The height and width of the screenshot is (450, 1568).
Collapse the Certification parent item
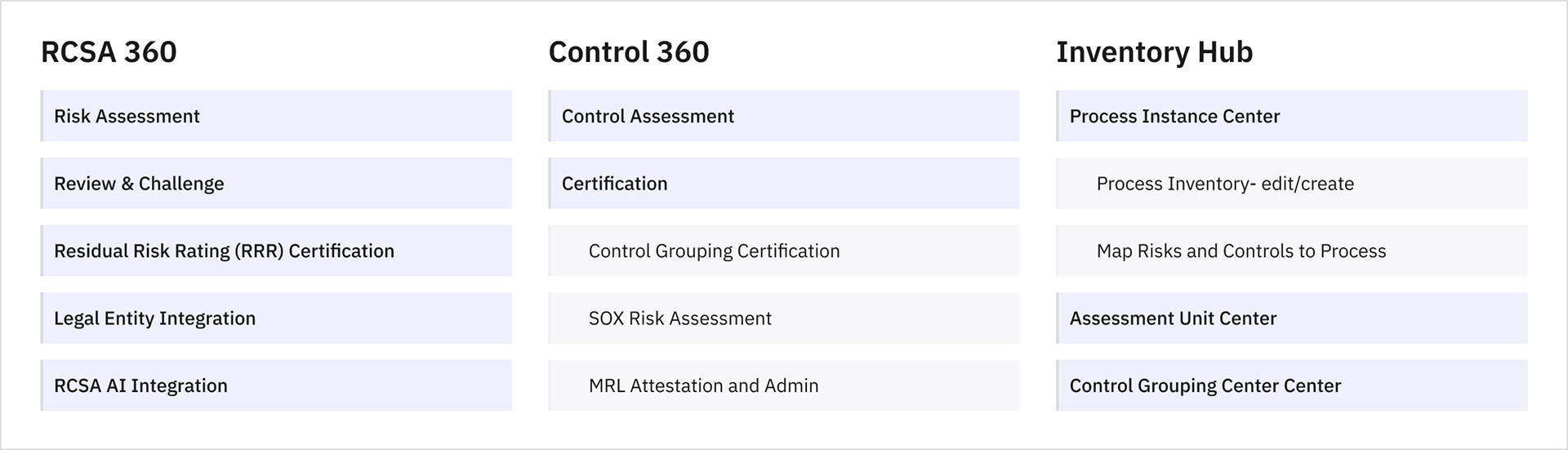(614, 184)
